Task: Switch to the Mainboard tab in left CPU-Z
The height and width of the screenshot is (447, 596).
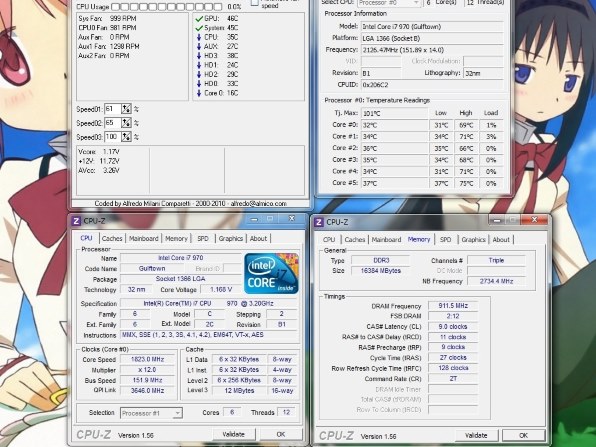Action: [x=144, y=239]
